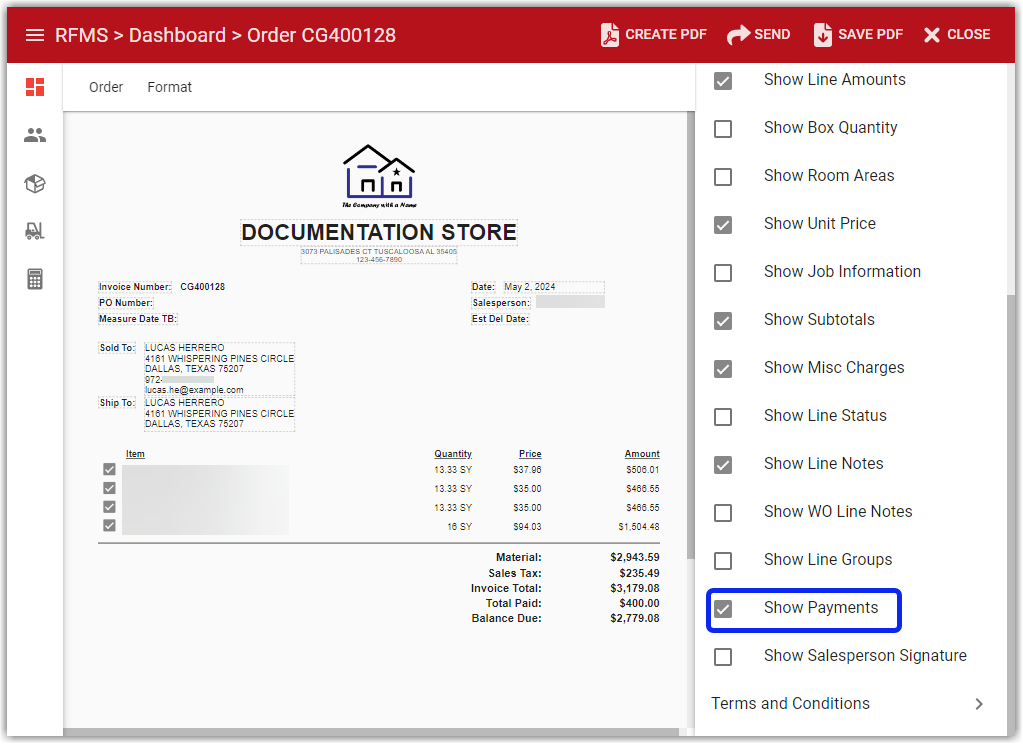Image resolution: width=1023 pixels, height=744 pixels.
Task: Click the Item column header
Action: [x=135, y=454]
